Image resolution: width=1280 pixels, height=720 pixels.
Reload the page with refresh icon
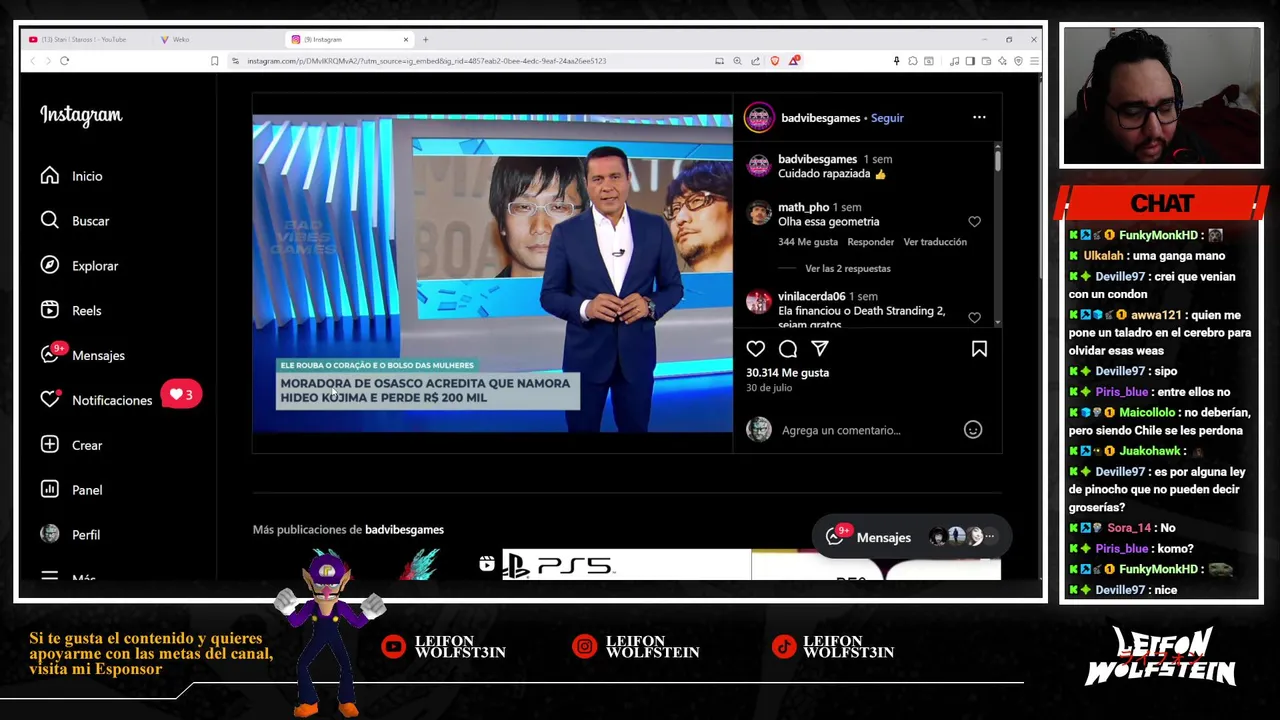[x=64, y=61]
